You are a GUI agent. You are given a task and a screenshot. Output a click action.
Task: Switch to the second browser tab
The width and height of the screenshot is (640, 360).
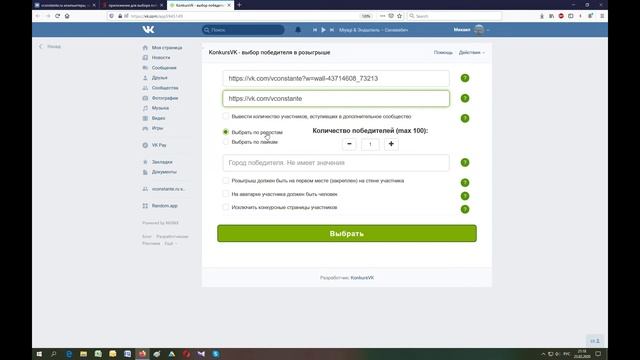pyautogui.click(x=132, y=5)
